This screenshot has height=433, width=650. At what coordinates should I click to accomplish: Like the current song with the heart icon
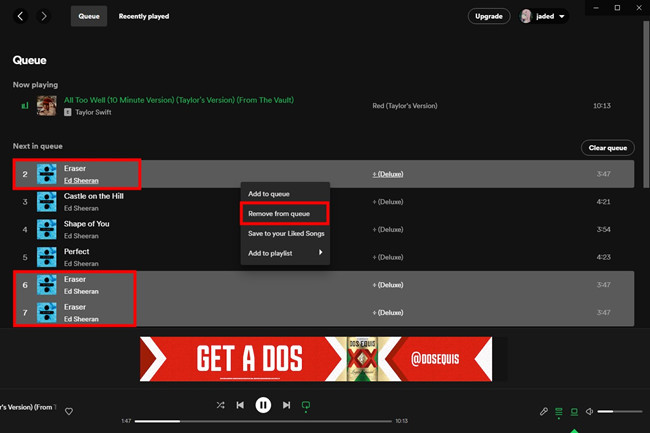coord(69,411)
